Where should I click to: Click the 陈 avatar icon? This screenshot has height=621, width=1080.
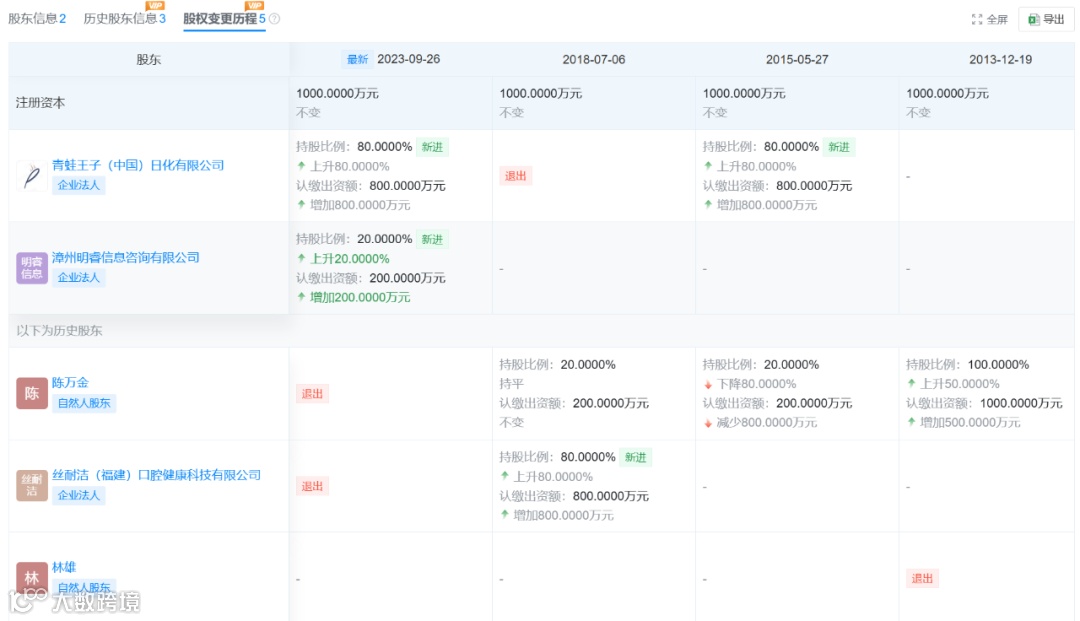[32, 393]
